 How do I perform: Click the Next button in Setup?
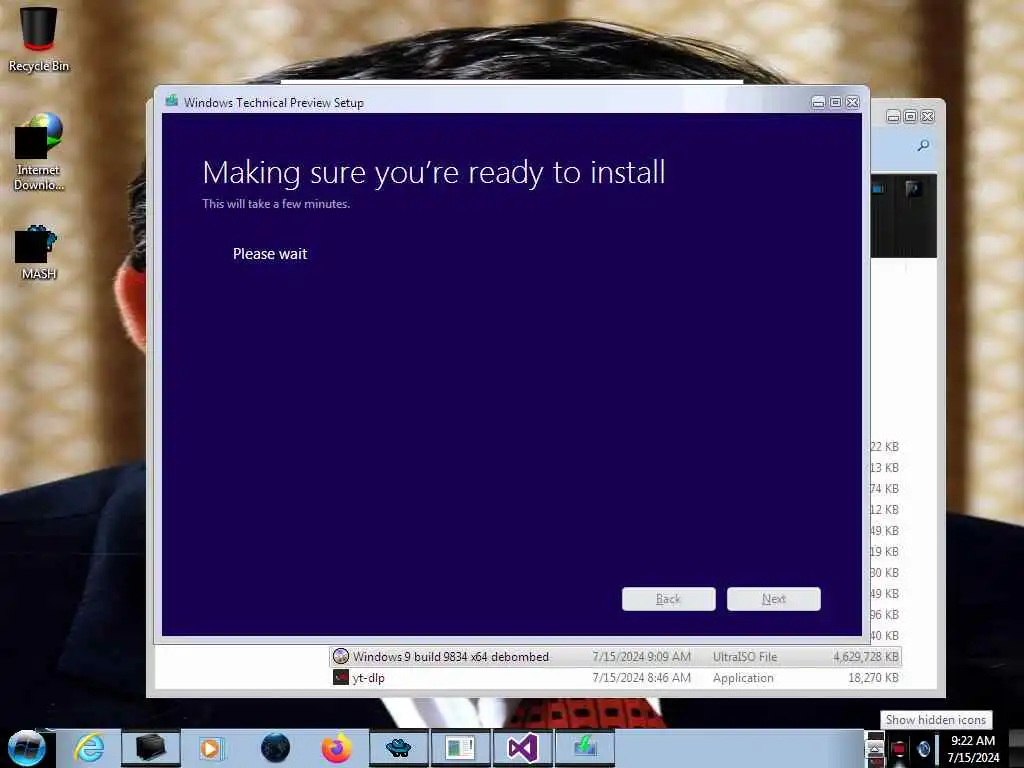[774, 599]
